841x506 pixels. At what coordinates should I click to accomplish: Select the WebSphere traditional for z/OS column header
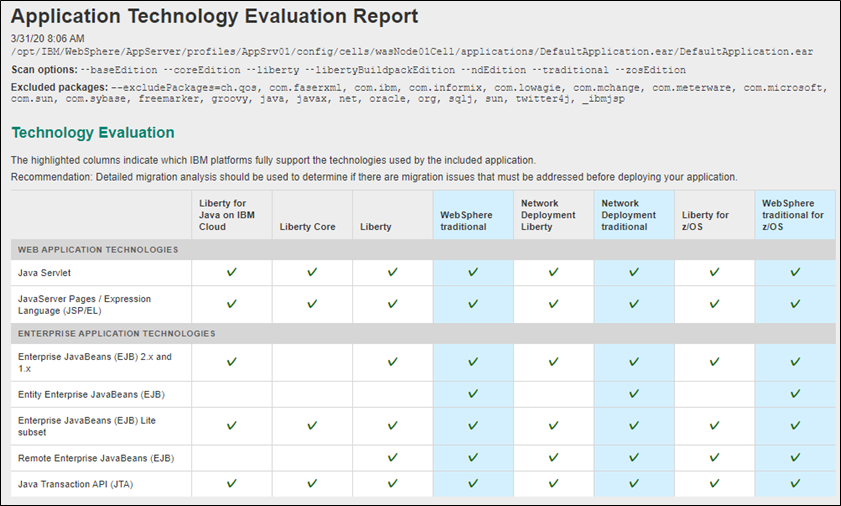pos(793,215)
